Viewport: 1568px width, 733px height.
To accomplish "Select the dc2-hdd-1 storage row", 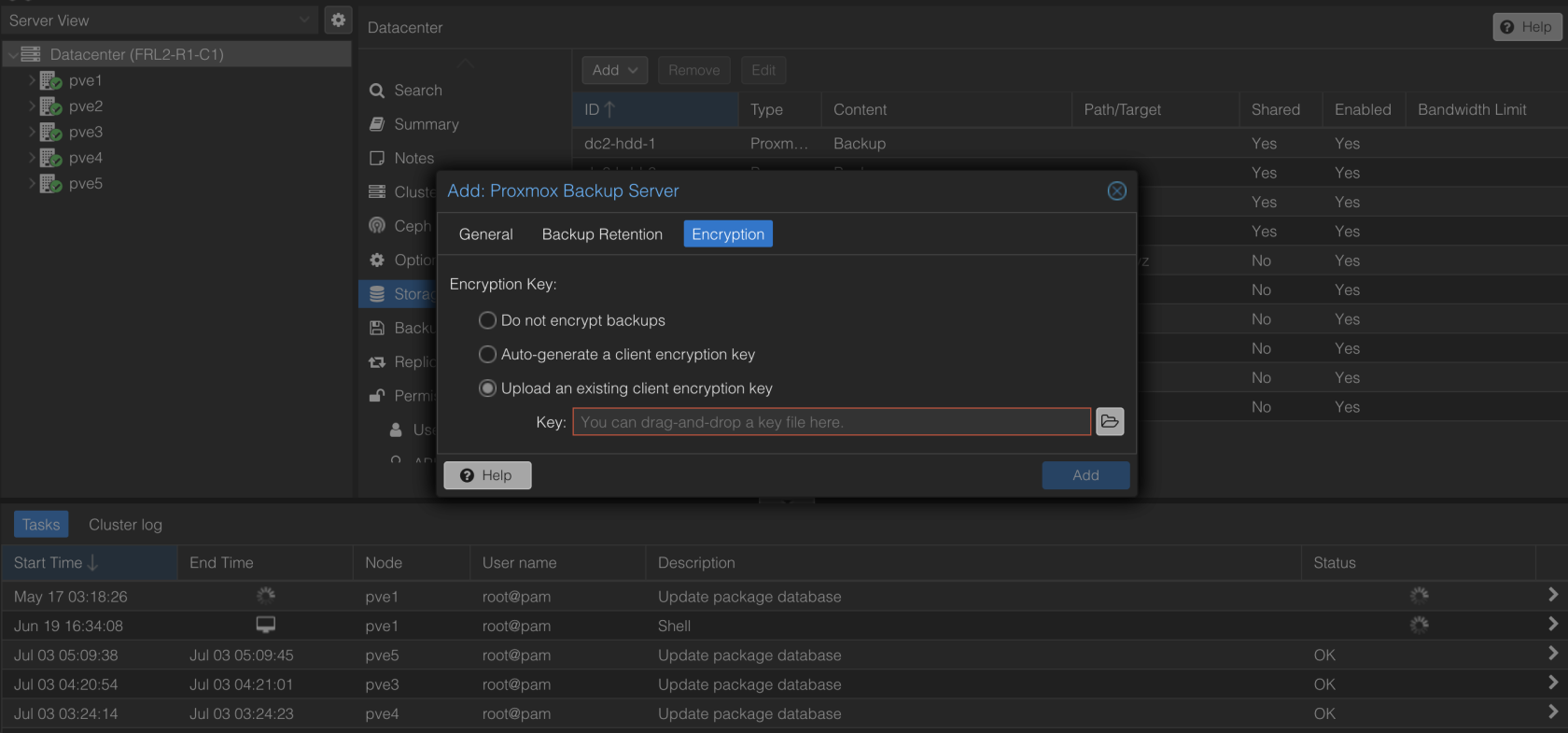I will point(1070,144).
